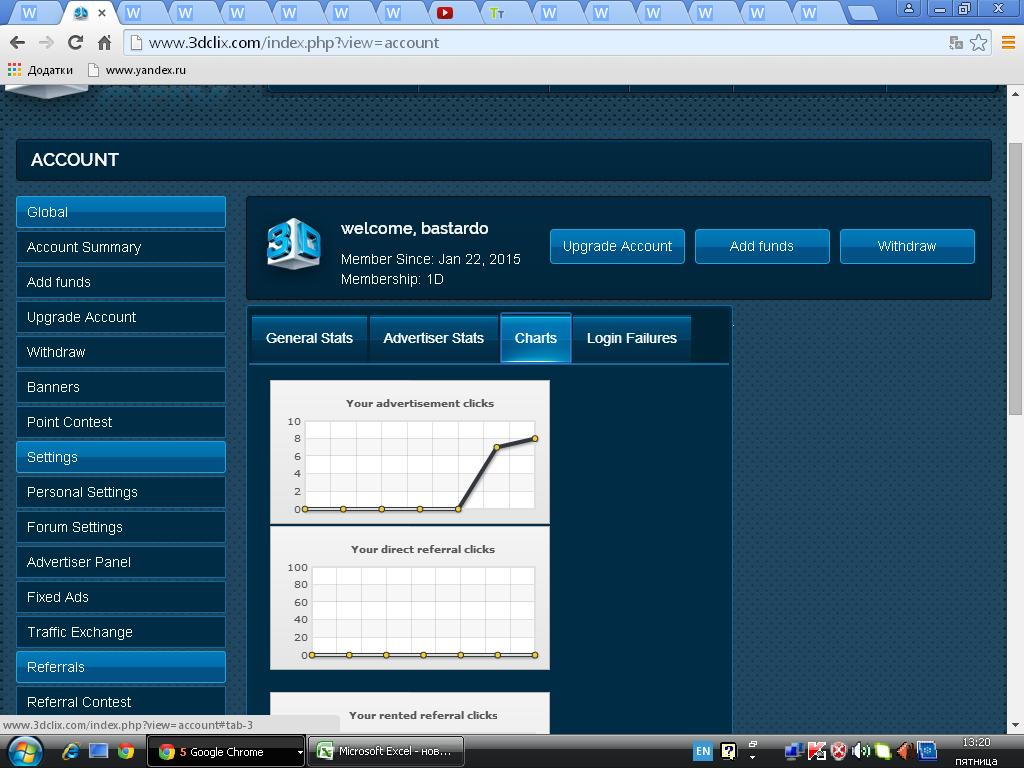Screen dimensions: 1024x768
Task: Click the last data point on advertisement clicks chart
Action: click(535, 438)
